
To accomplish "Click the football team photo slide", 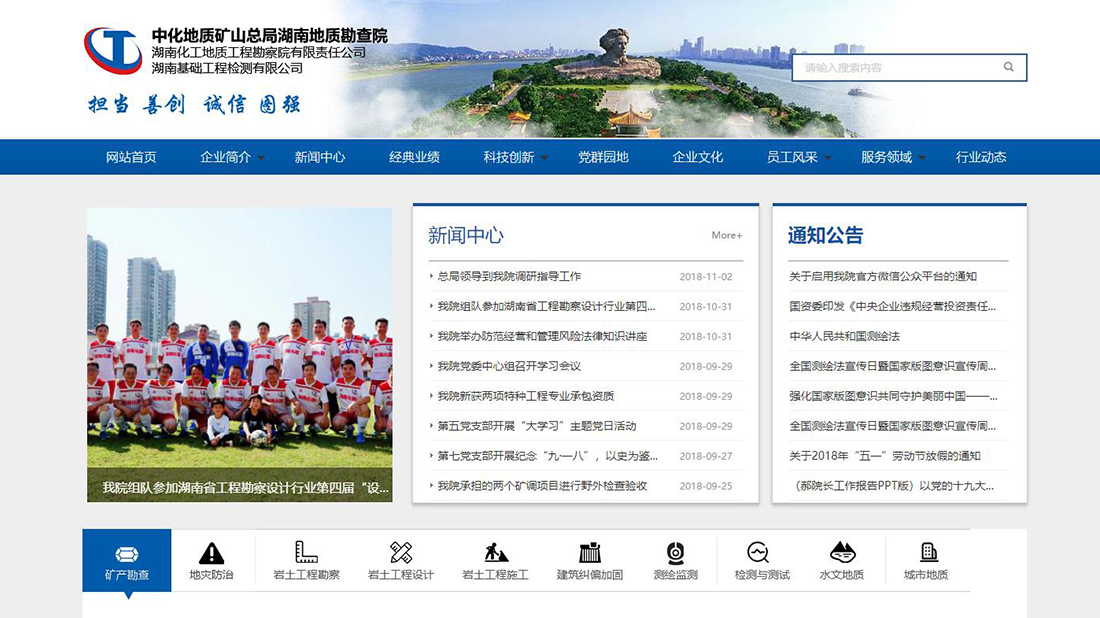I will coord(240,354).
